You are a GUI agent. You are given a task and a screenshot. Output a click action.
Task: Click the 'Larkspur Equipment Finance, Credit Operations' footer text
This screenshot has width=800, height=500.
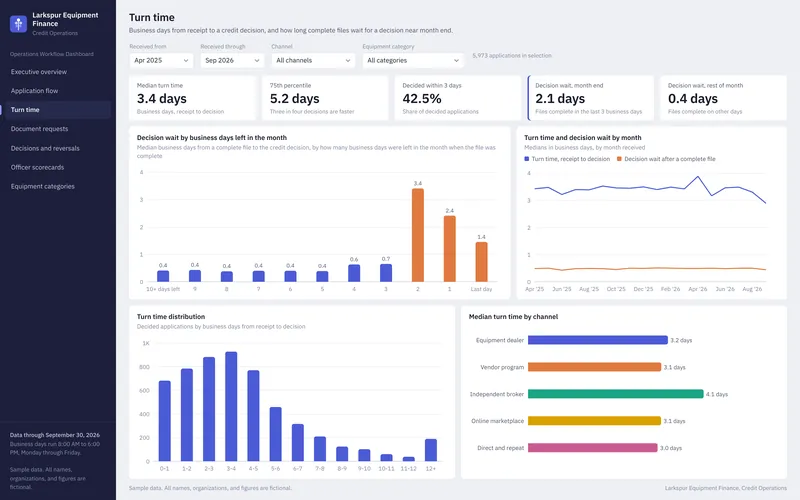tap(726, 488)
